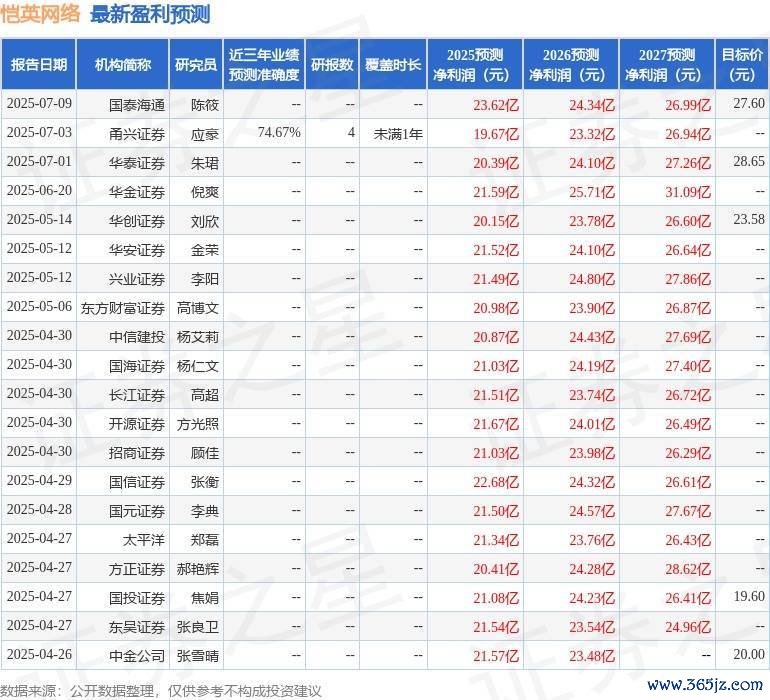Click the 覆盖时长 column header
770x700 pixels.
click(393, 64)
